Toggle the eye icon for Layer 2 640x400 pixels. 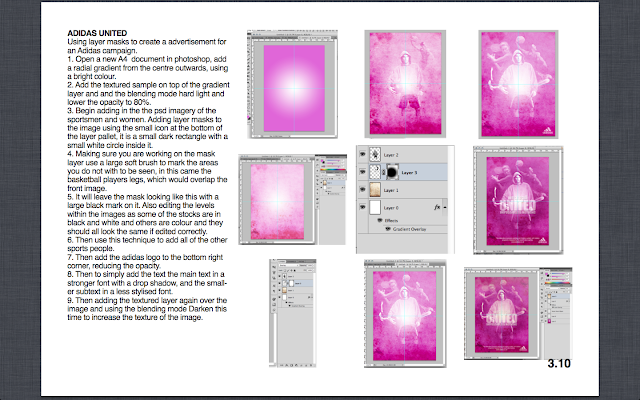[x=362, y=154]
